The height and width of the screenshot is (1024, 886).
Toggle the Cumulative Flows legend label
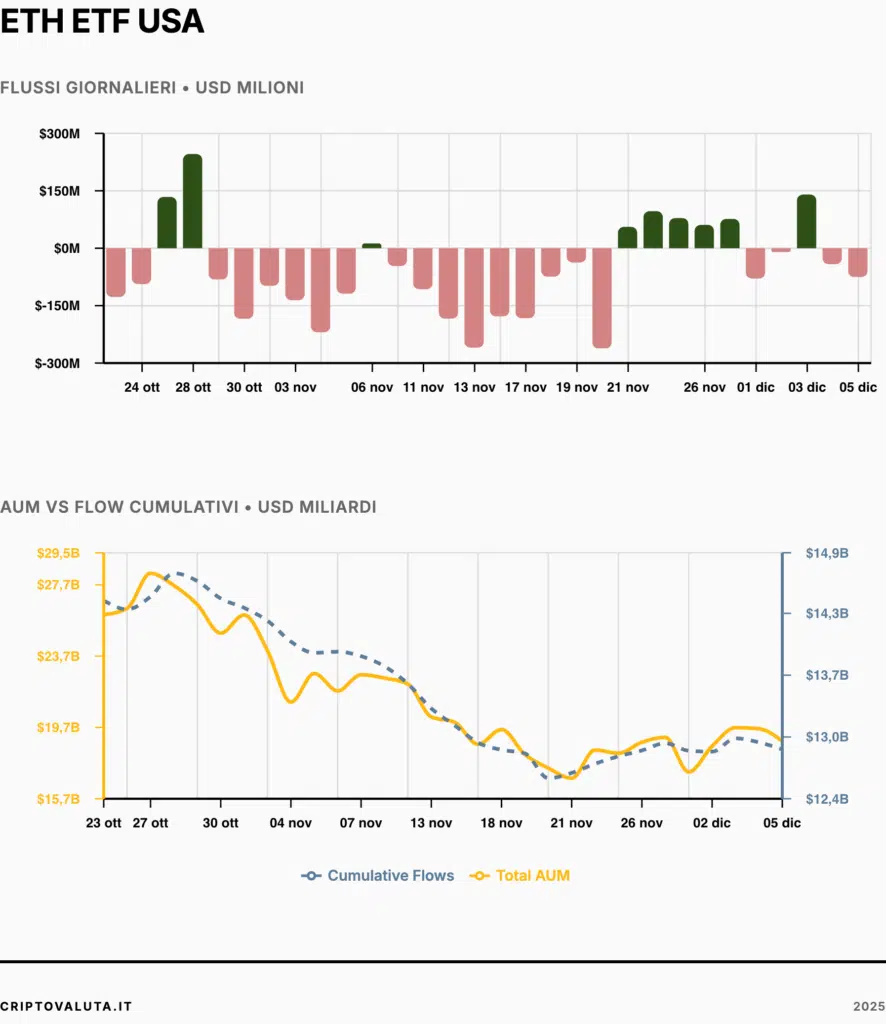[390, 876]
